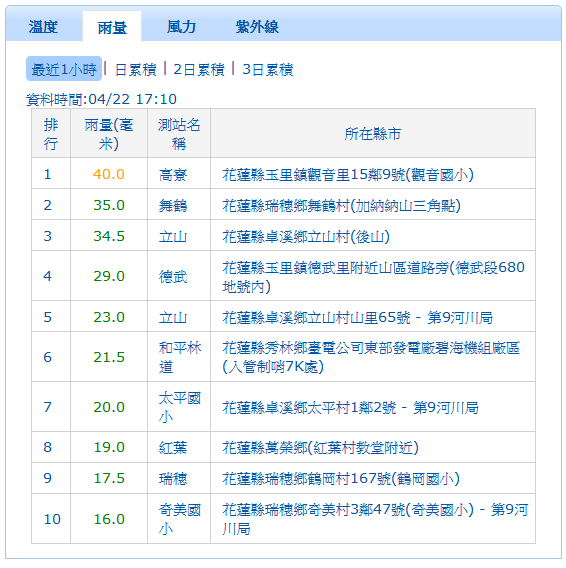Click the 23.0 rainfall value
Image resolution: width=566 pixels, height=568 pixels.
(x=109, y=317)
